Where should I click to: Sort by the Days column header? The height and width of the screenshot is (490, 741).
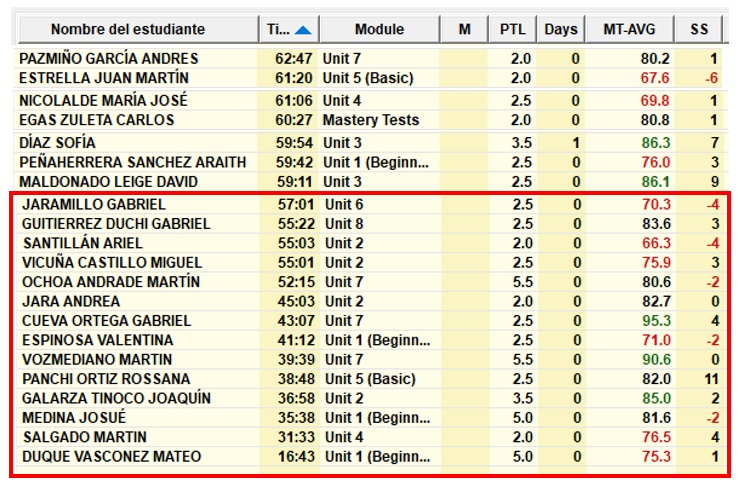[x=560, y=29]
